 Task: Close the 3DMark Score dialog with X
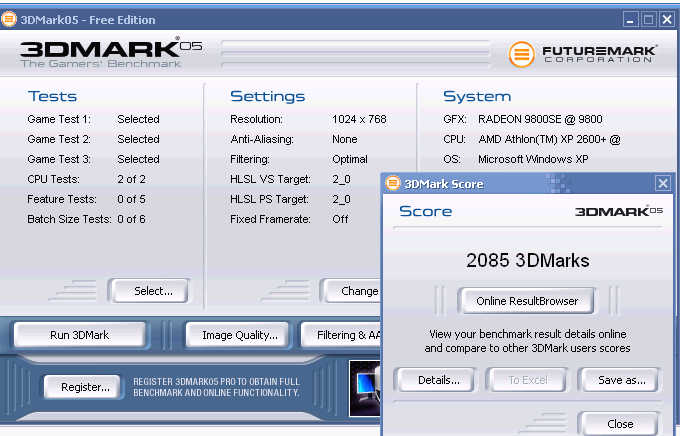point(663,184)
